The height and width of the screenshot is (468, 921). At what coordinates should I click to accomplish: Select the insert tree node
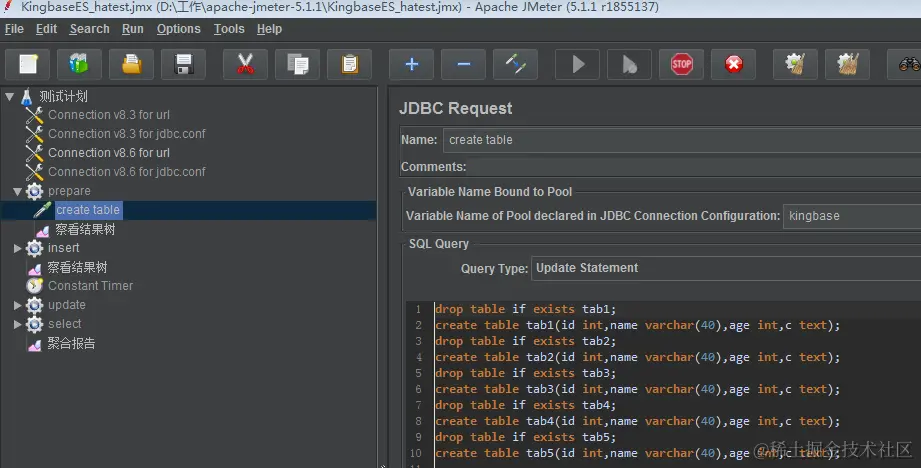63,248
